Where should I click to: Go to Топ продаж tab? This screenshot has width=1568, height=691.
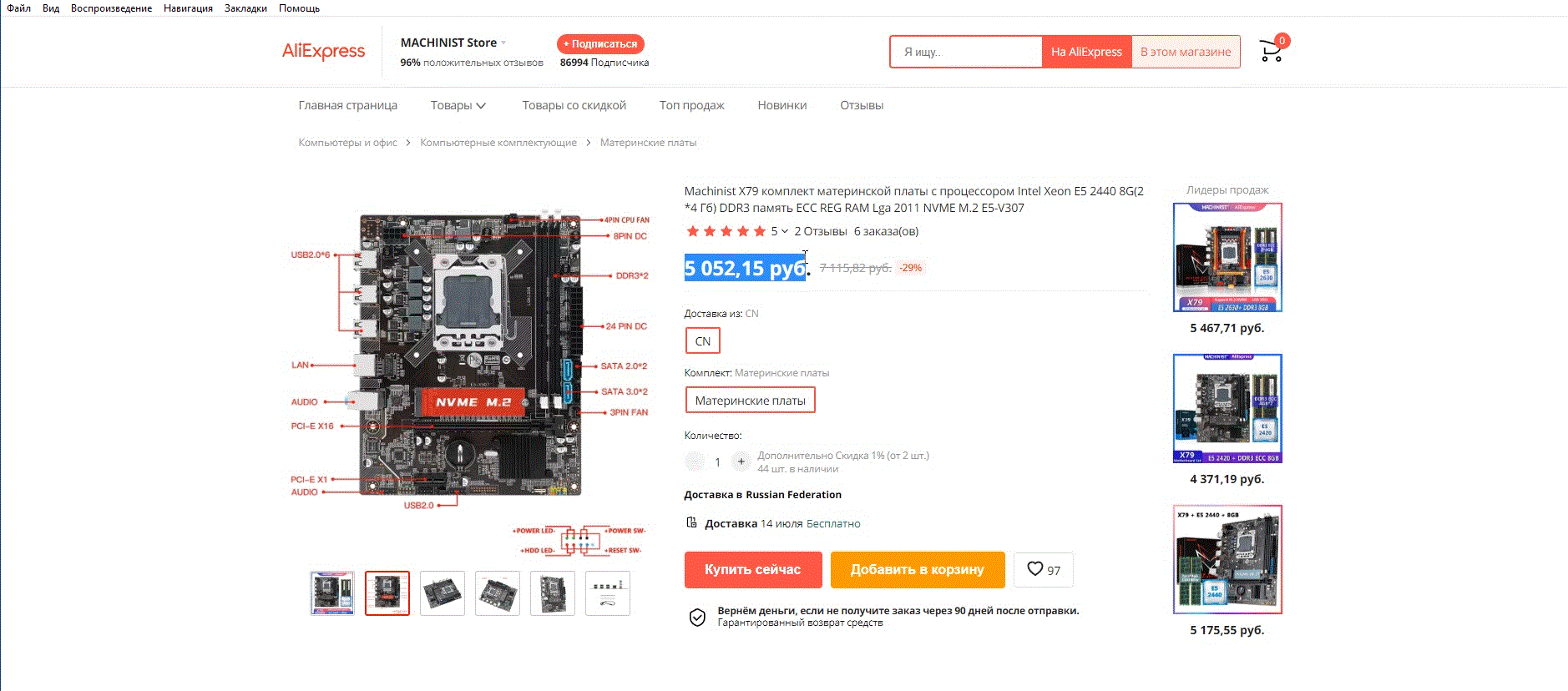[691, 105]
